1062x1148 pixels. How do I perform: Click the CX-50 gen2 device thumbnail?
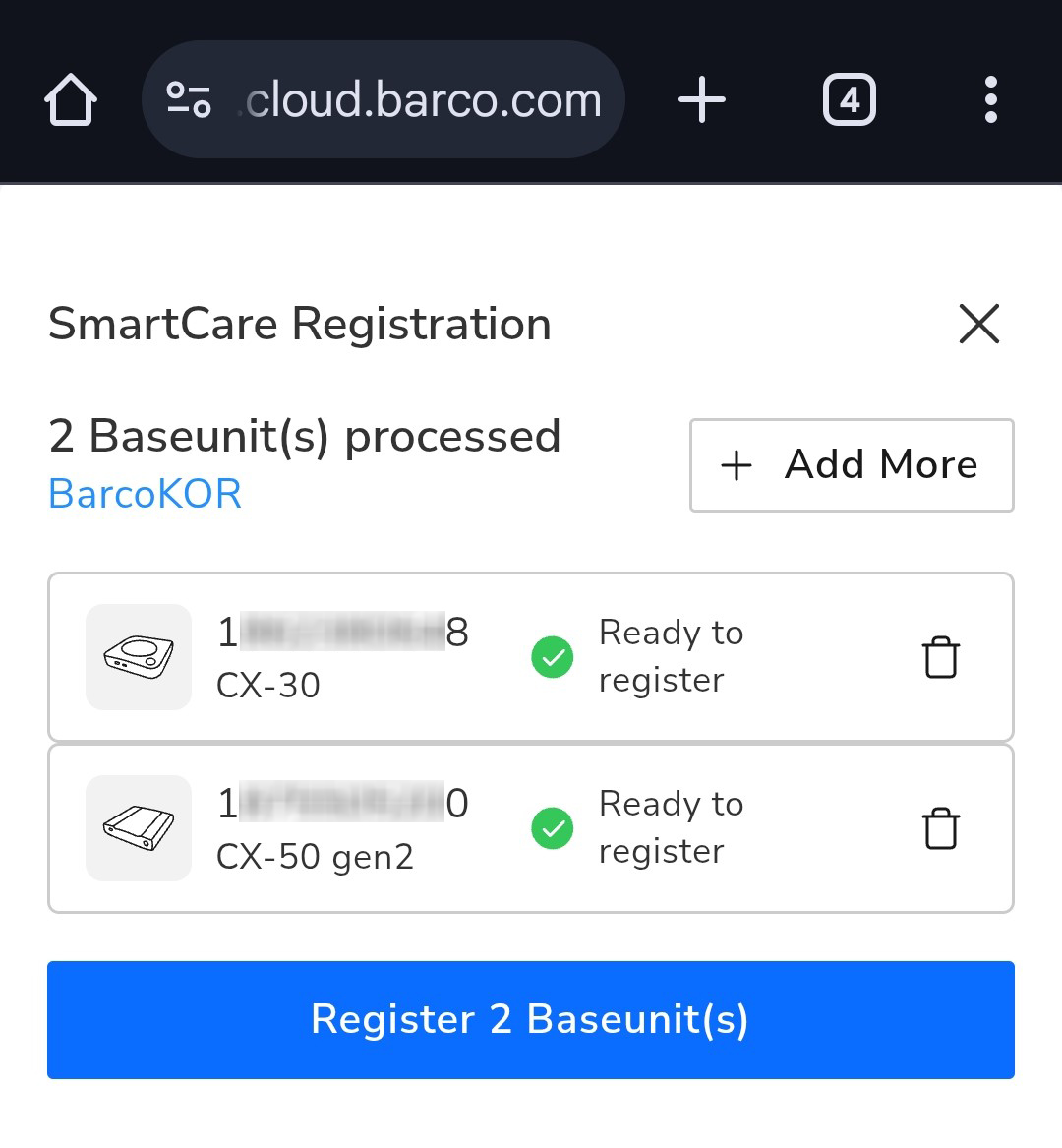139,828
